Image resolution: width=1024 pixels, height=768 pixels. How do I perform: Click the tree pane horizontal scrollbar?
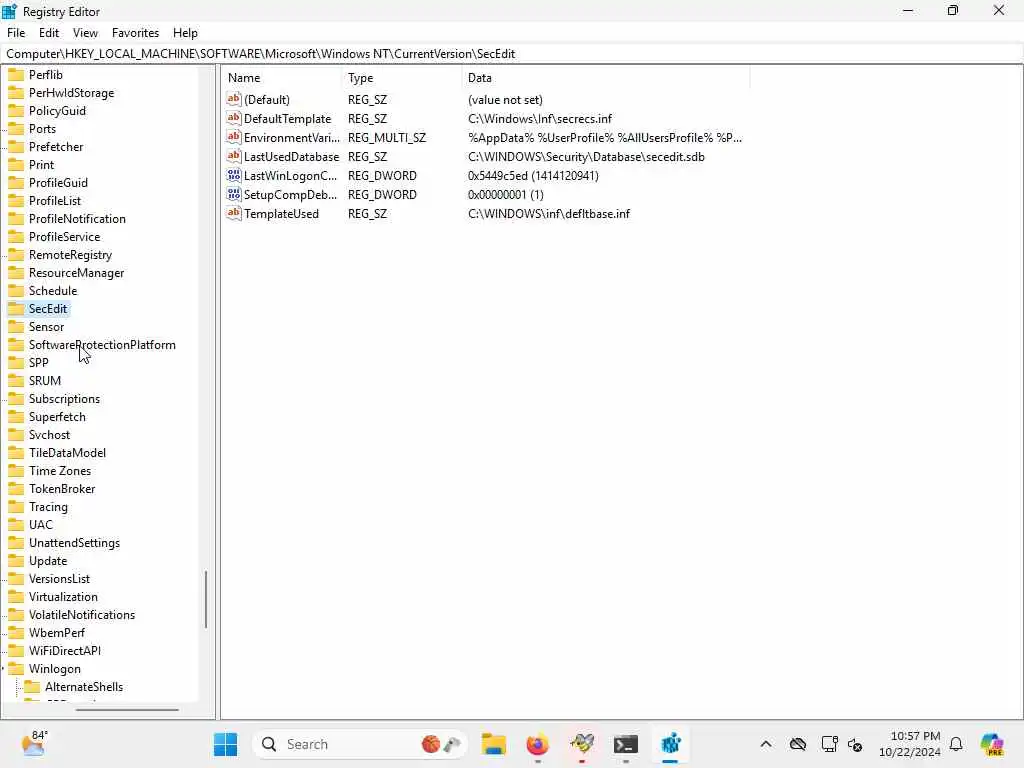[127, 710]
